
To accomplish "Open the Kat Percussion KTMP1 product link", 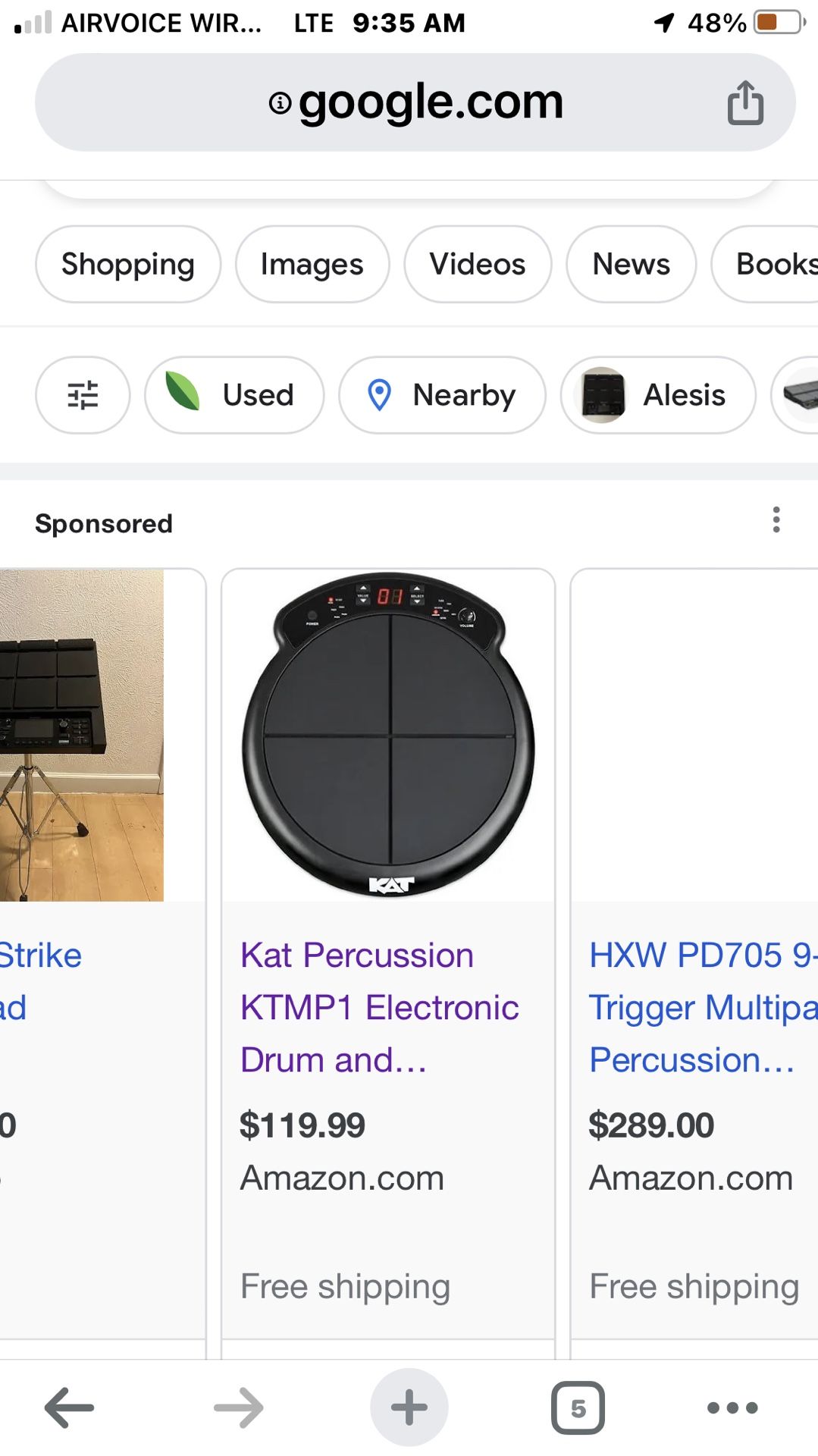I will tap(379, 1007).
